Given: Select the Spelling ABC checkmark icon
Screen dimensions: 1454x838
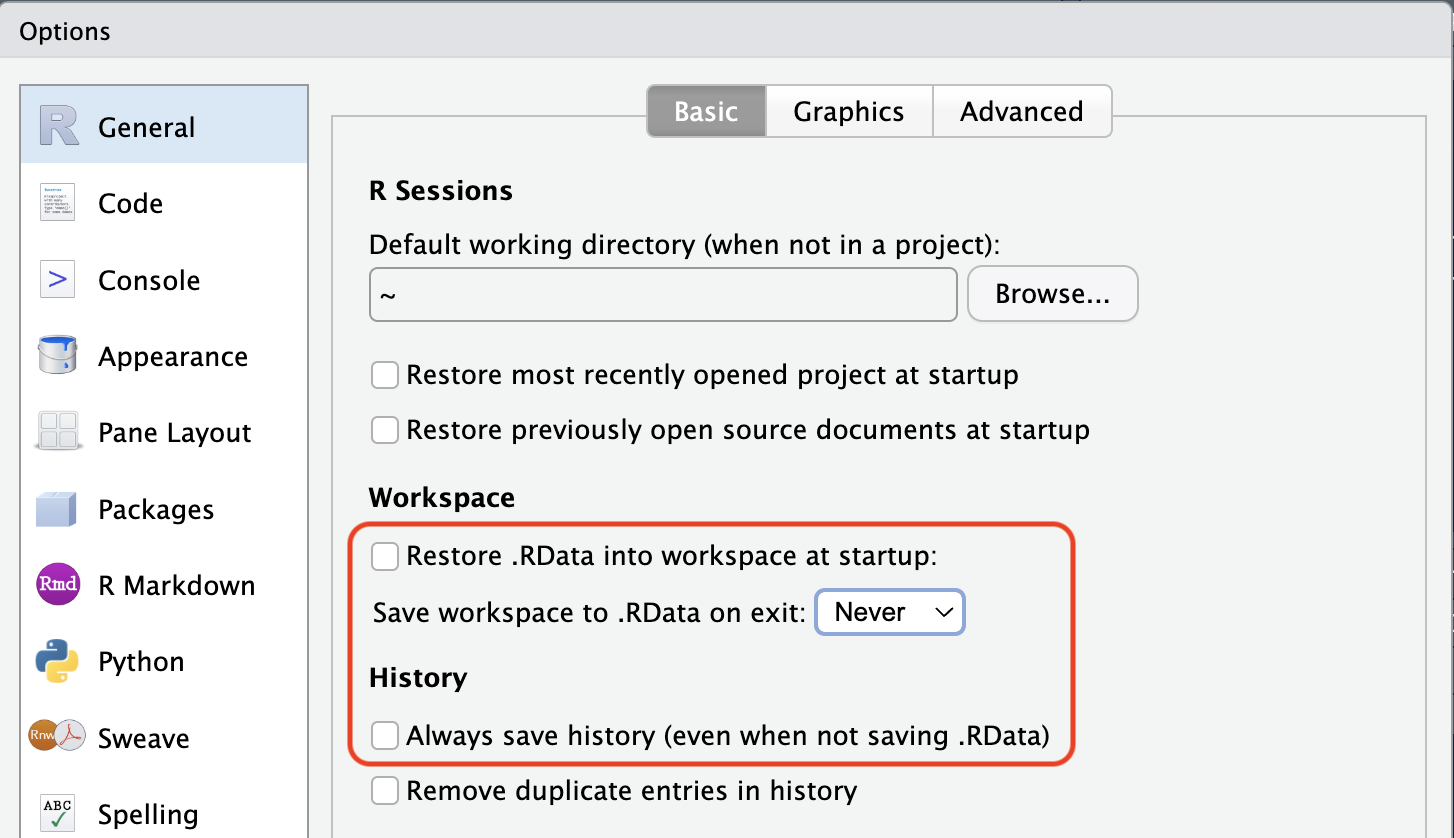Looking at the screenshot, I should pyautogui.click(x=58, y=813).
